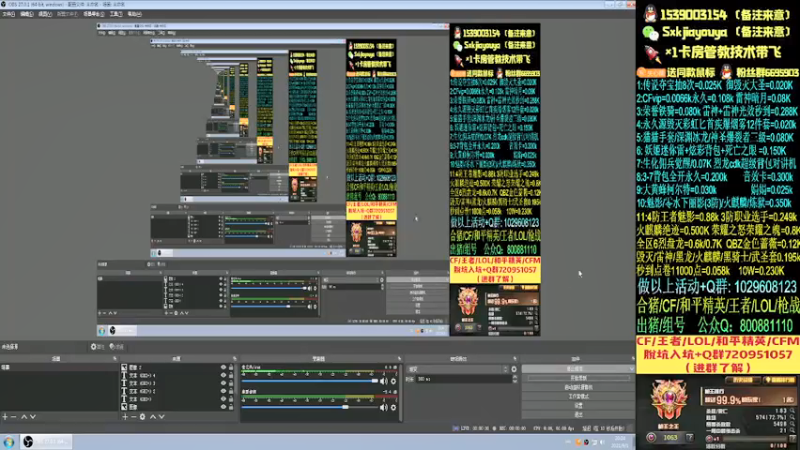Open the 麦克风/Aux channel gear settings

point(393,381)
